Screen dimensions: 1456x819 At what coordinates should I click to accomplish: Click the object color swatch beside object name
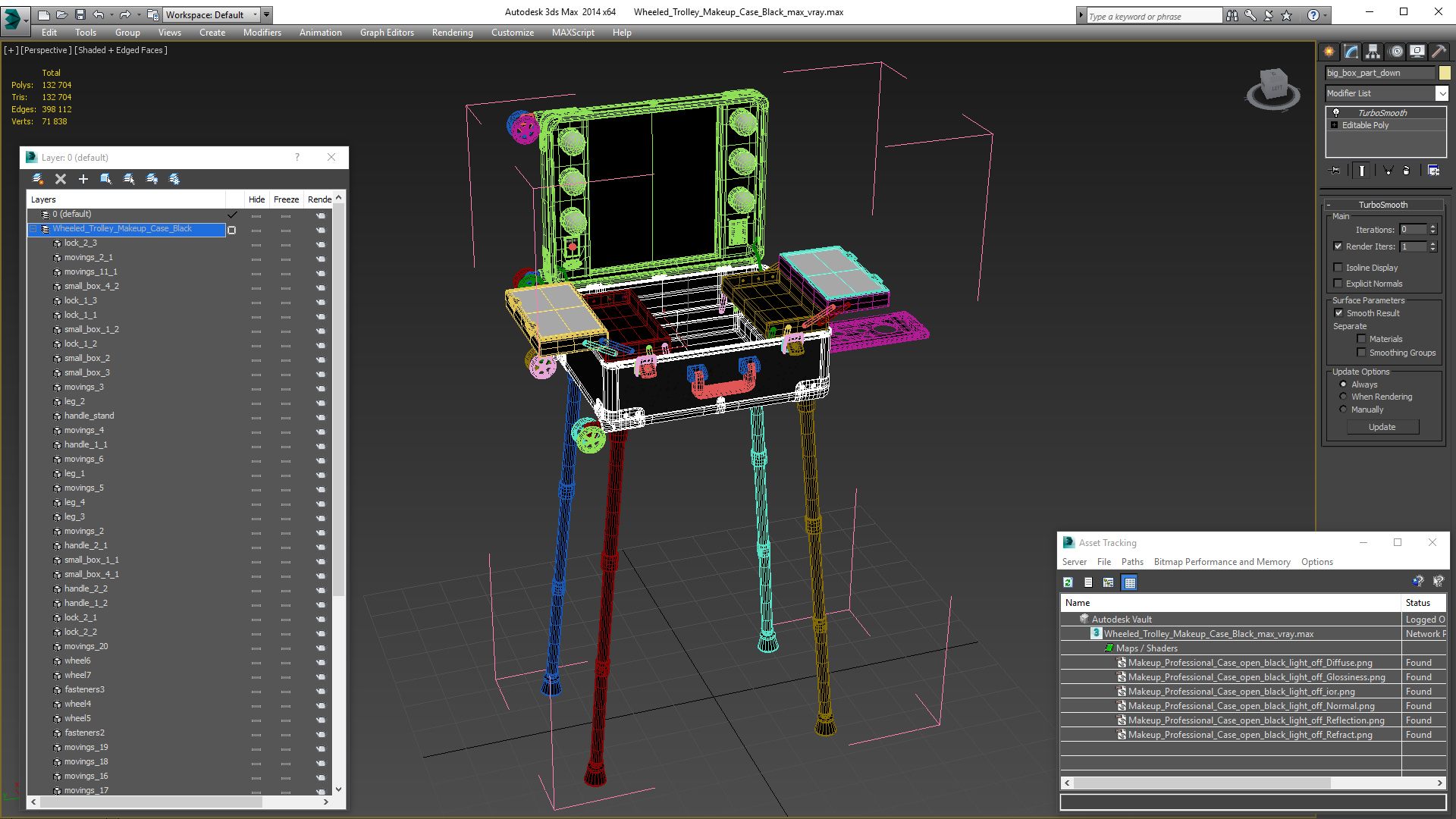[x=1445, y=73]
